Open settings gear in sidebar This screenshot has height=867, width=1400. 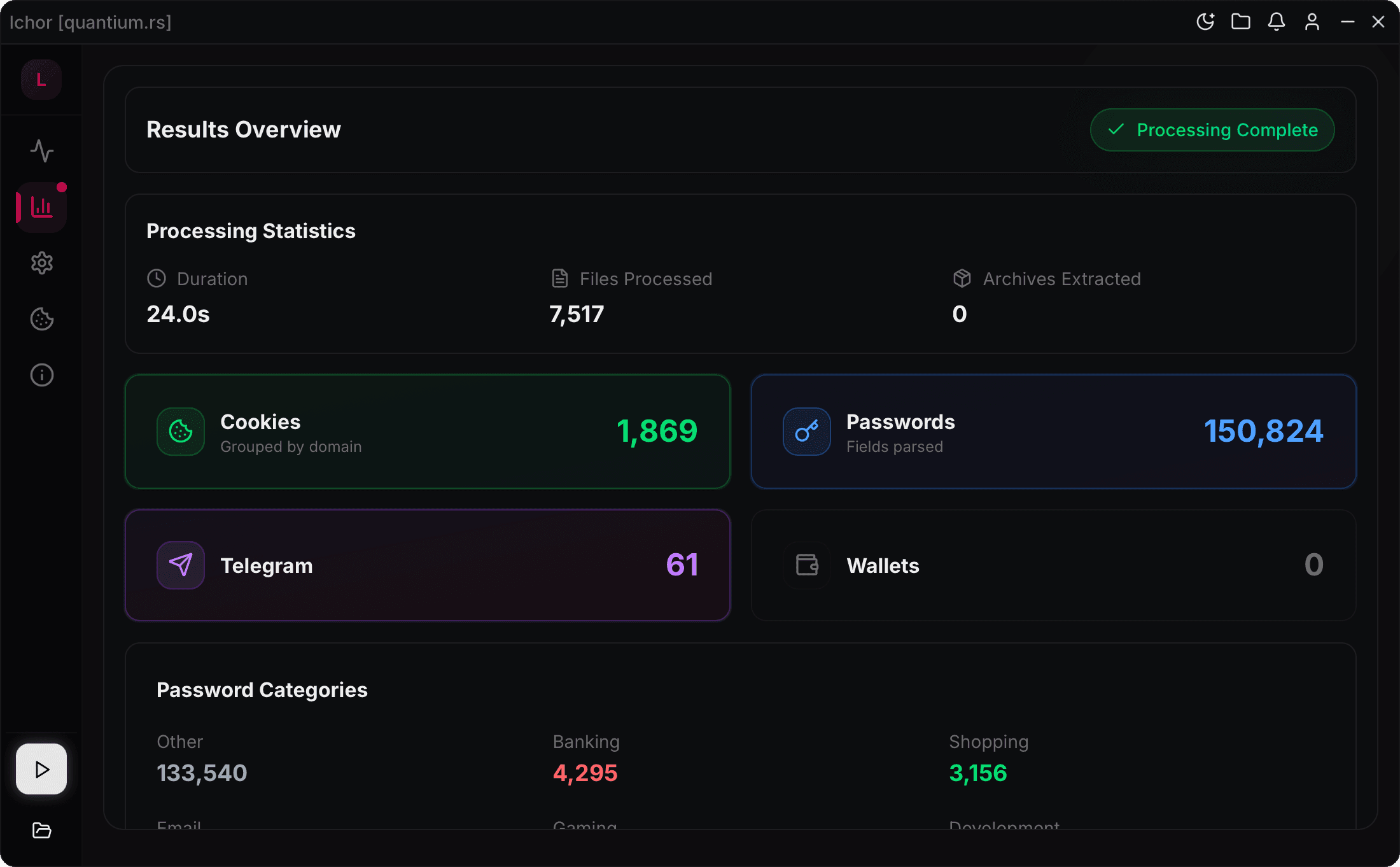click(42, 263)
